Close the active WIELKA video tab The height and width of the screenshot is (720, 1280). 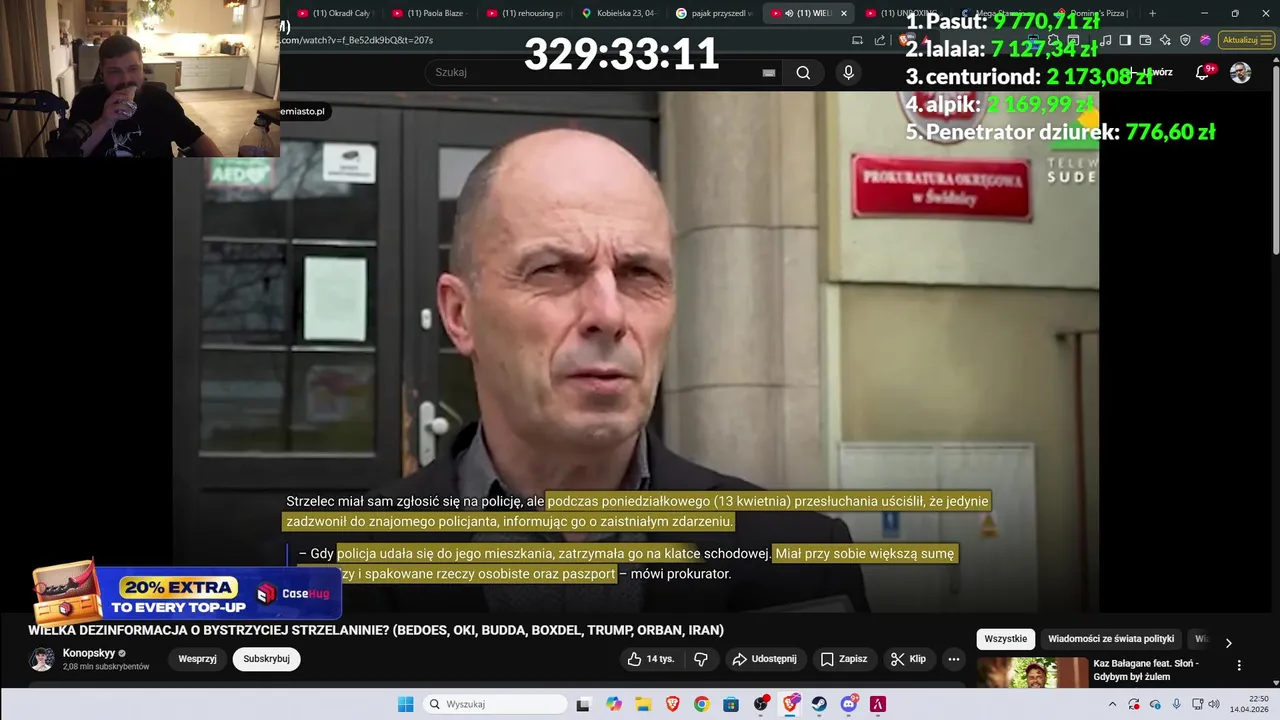[x=843, y=13]
